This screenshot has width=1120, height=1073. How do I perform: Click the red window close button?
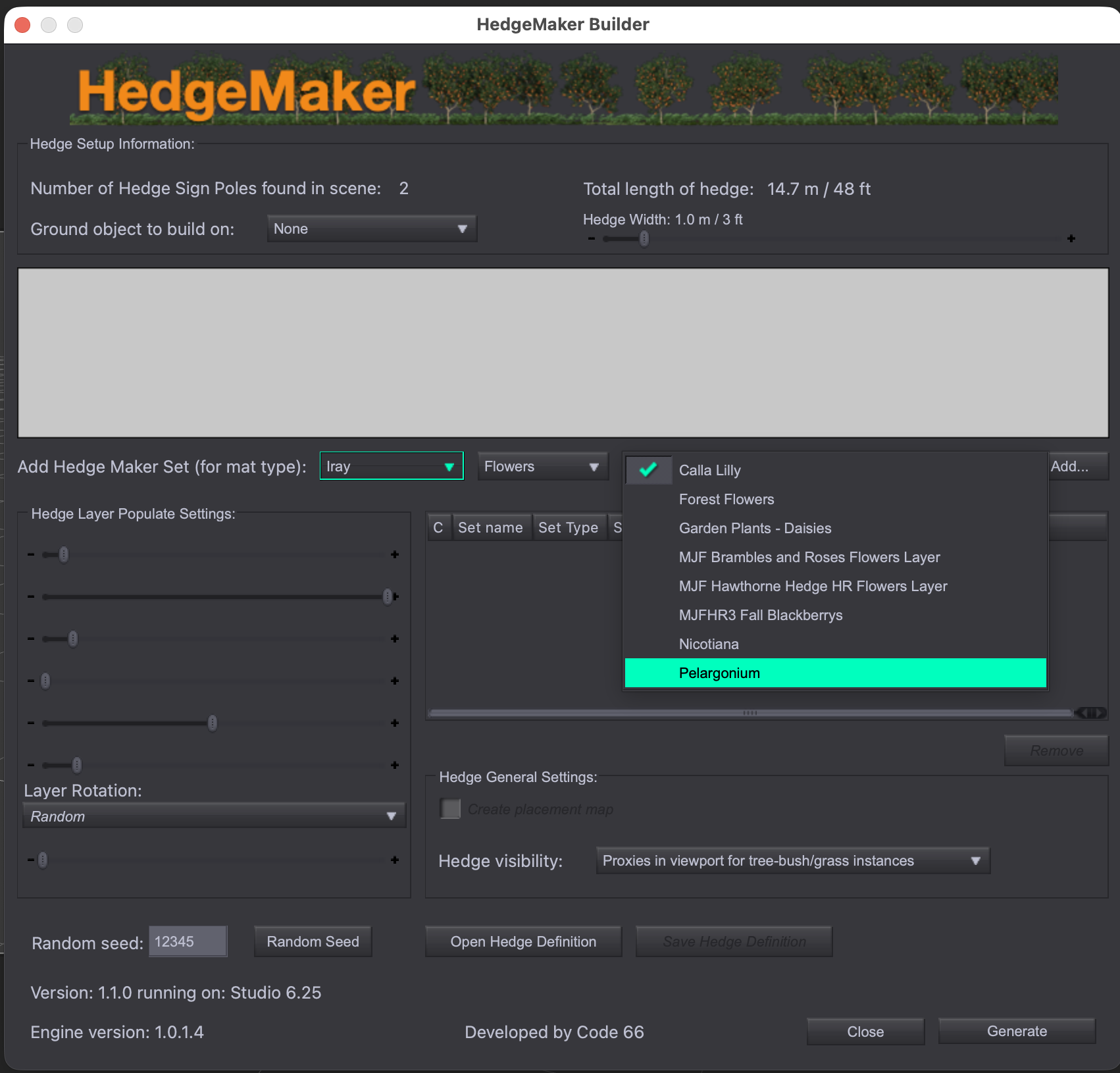click(x=22, y=25)
